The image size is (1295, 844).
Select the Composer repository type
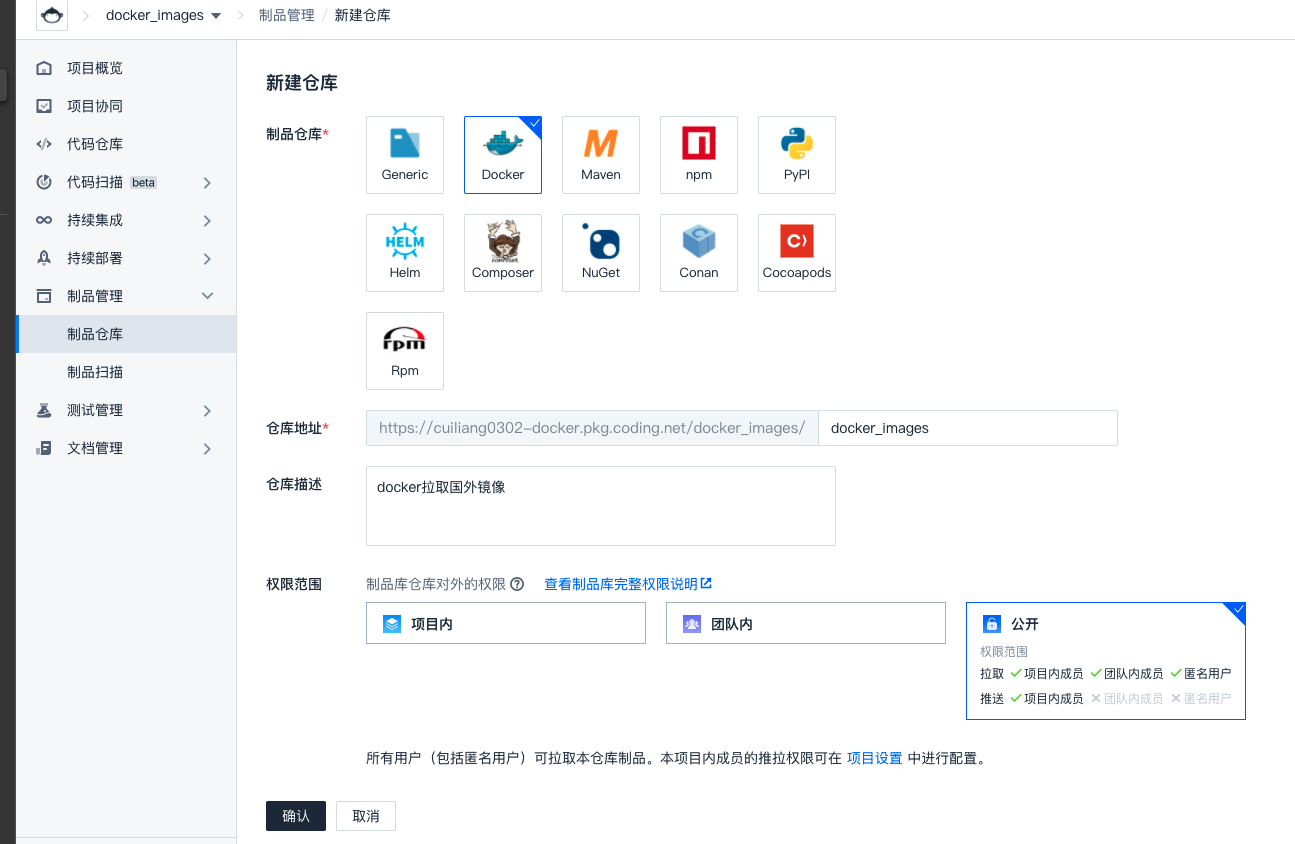[503, 253]
